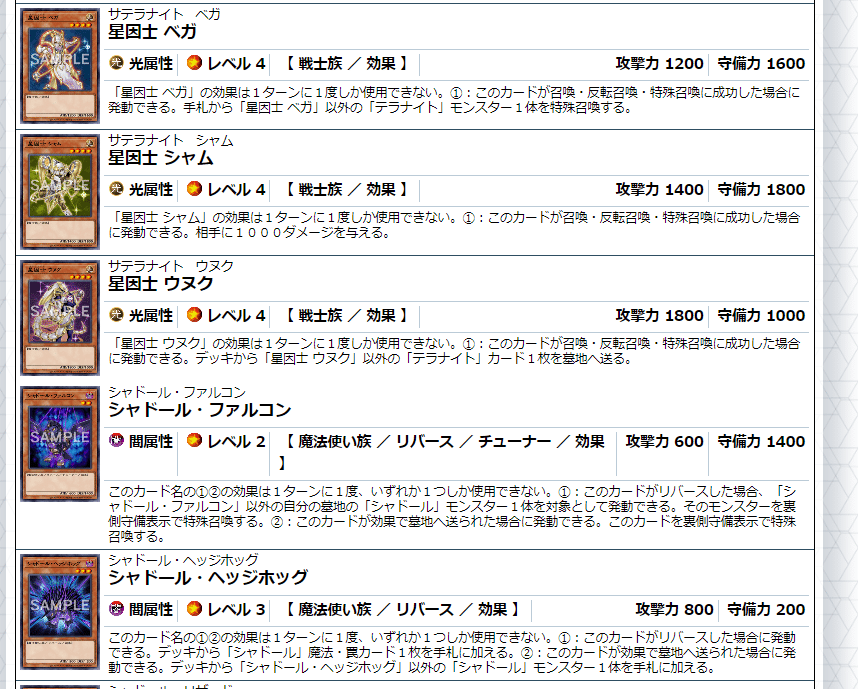Image resolution: width=858 pixels, height=689 pixels.
Task: Open the シャドール・ファルコン card title
Action: pyautogui.click(x=200, y=410)
